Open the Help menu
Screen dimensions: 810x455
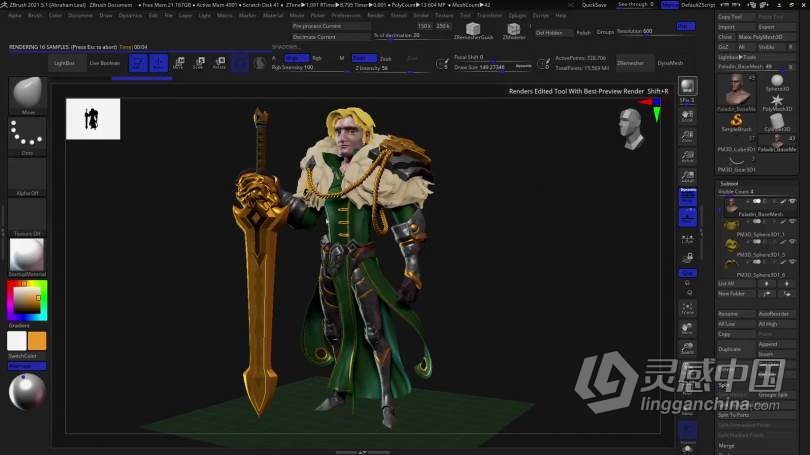560,15
